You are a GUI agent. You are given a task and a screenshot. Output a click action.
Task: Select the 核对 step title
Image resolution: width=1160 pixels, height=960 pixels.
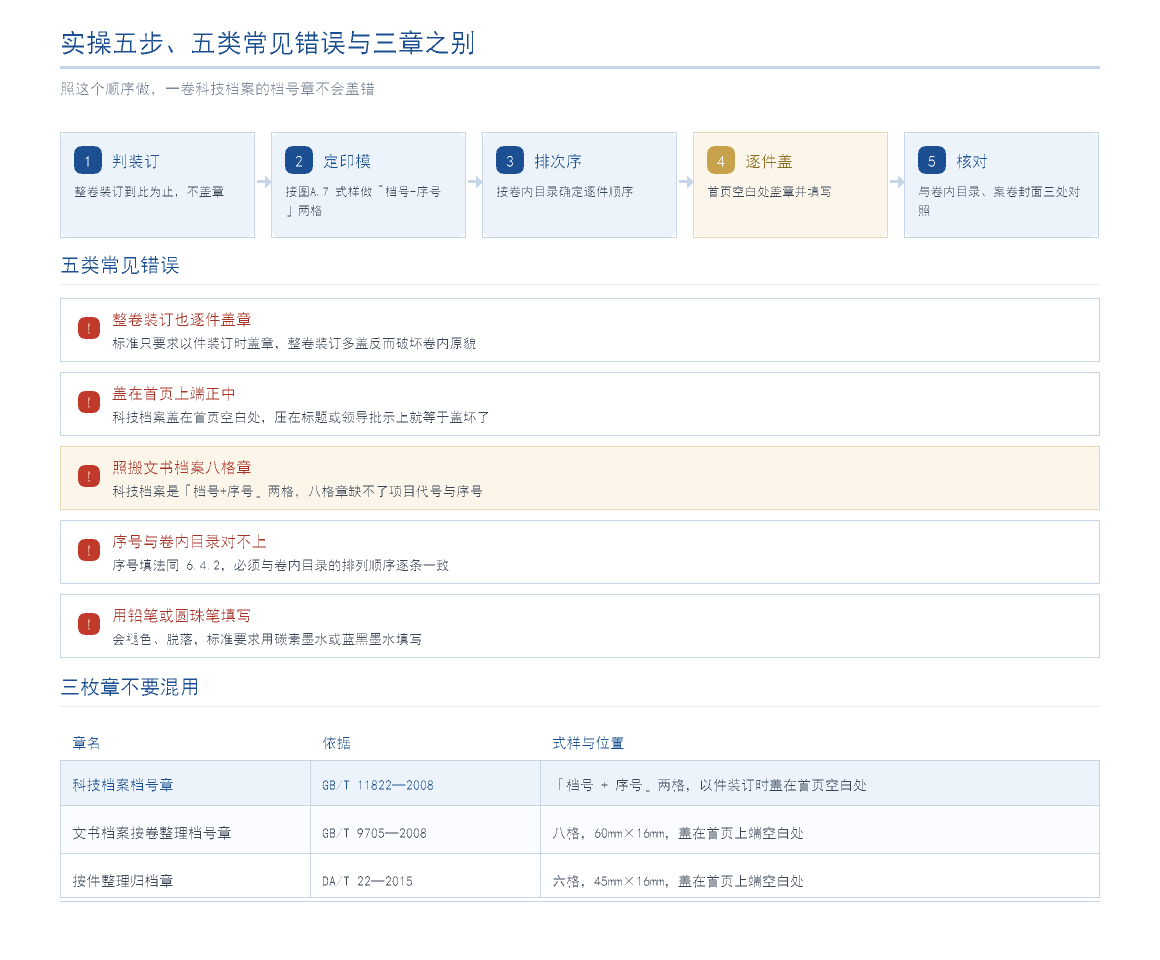pyautogui.click(x=971, y=161)
